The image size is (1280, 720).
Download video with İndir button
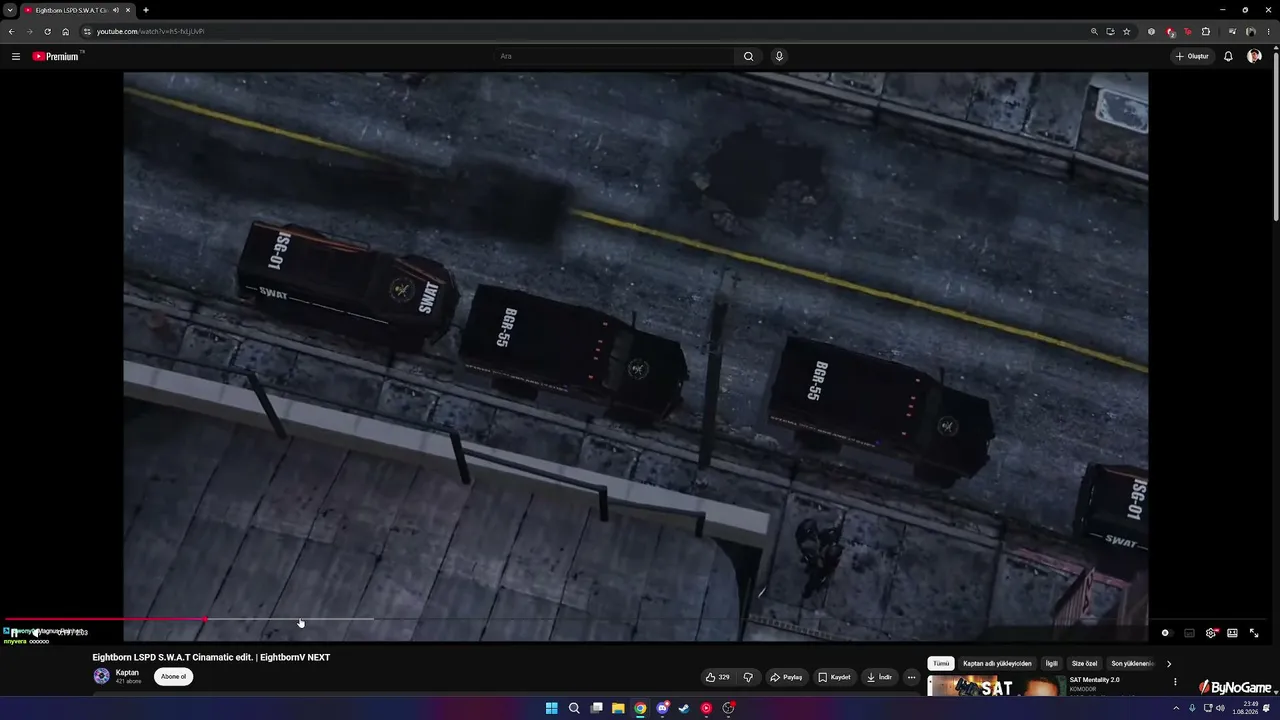click(880, 677)
